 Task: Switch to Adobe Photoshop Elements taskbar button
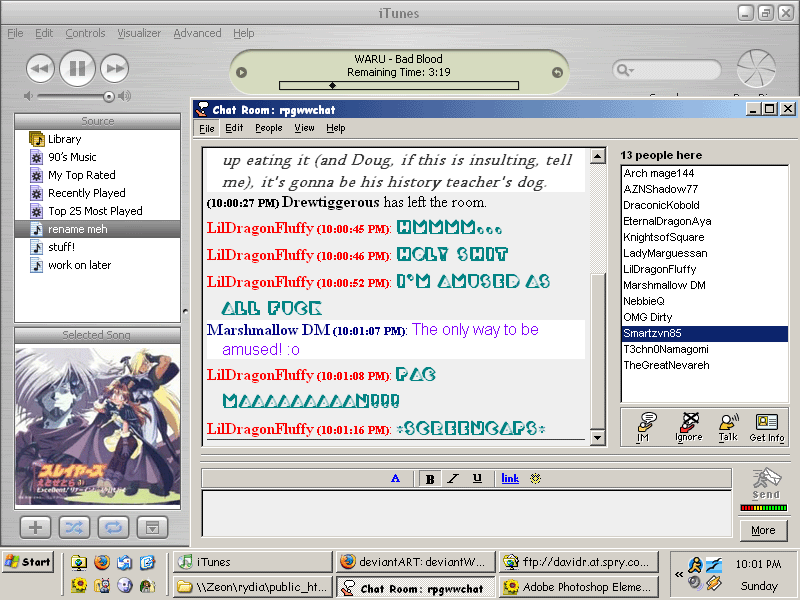[579, 587]
